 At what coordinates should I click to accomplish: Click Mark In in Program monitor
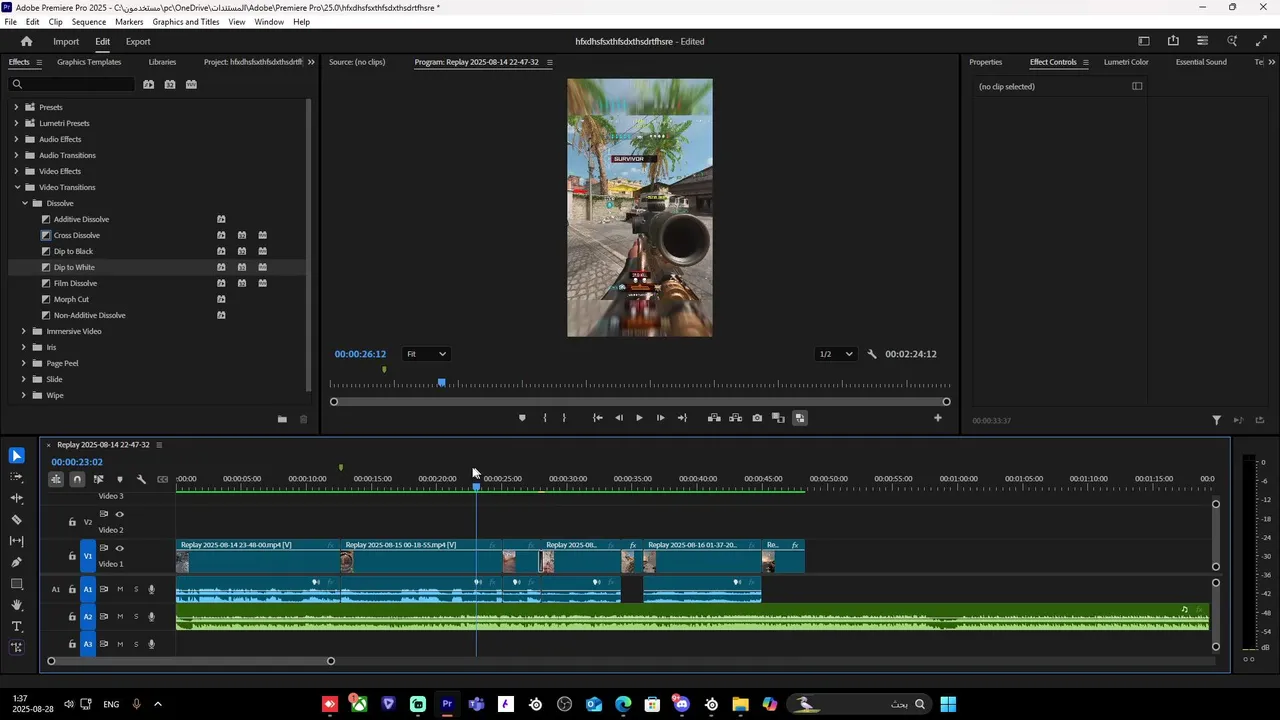tap(545, 418)
